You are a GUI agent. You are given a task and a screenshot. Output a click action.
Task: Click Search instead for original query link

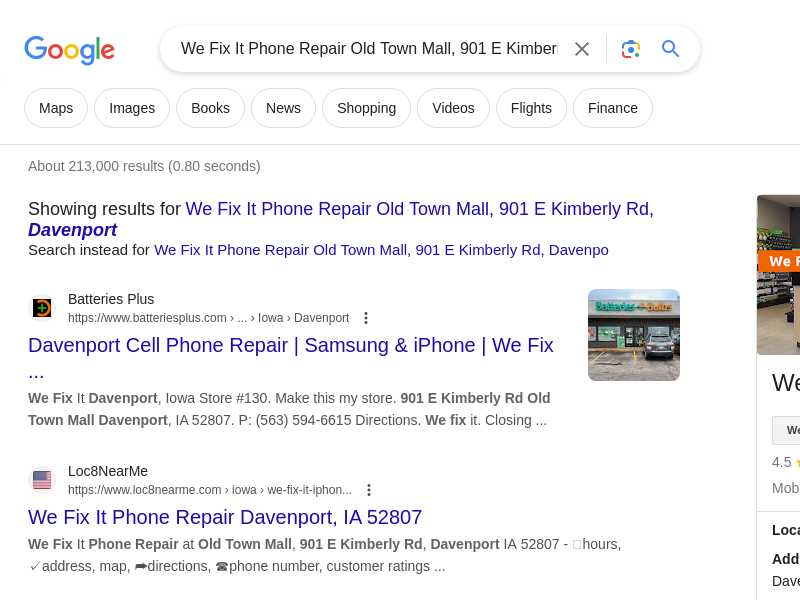click(x=381, y=250)
